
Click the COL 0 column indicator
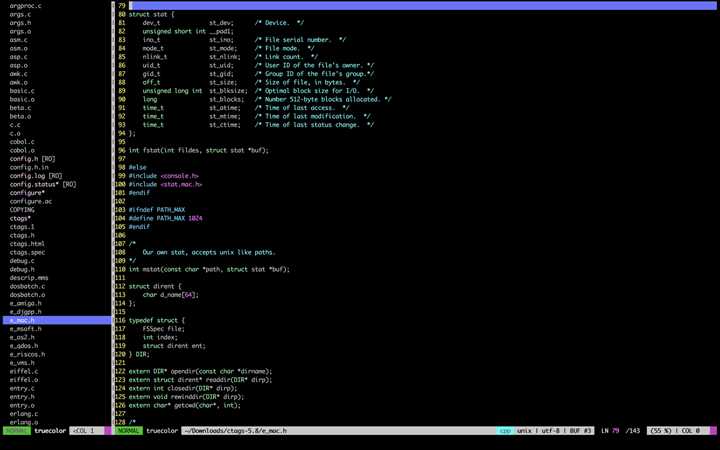(691, 431)
